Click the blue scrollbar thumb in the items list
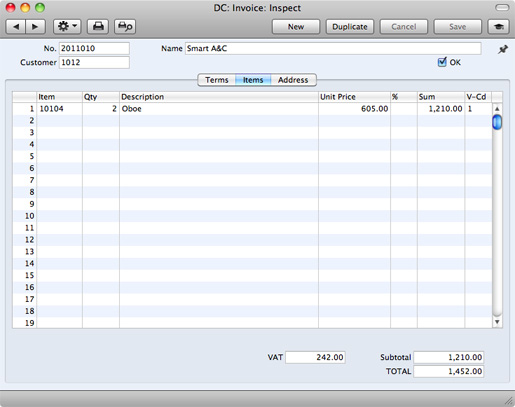The width and height of the screenshot is (515, 407). coord(497,122)
